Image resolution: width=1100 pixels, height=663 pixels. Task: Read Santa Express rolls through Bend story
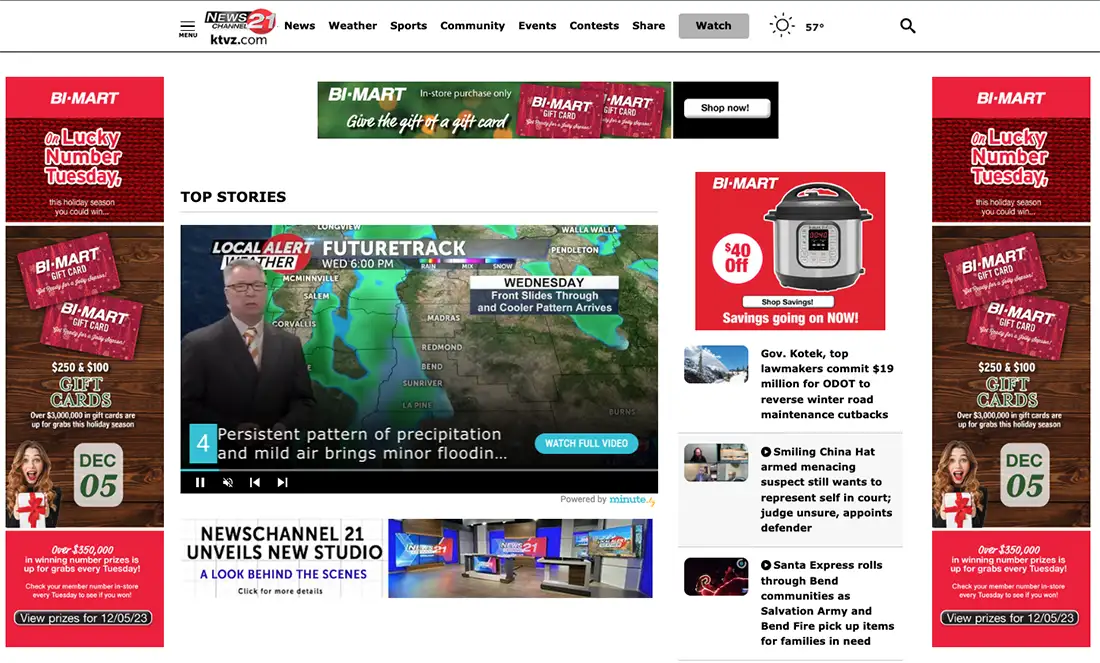(827, 603)
